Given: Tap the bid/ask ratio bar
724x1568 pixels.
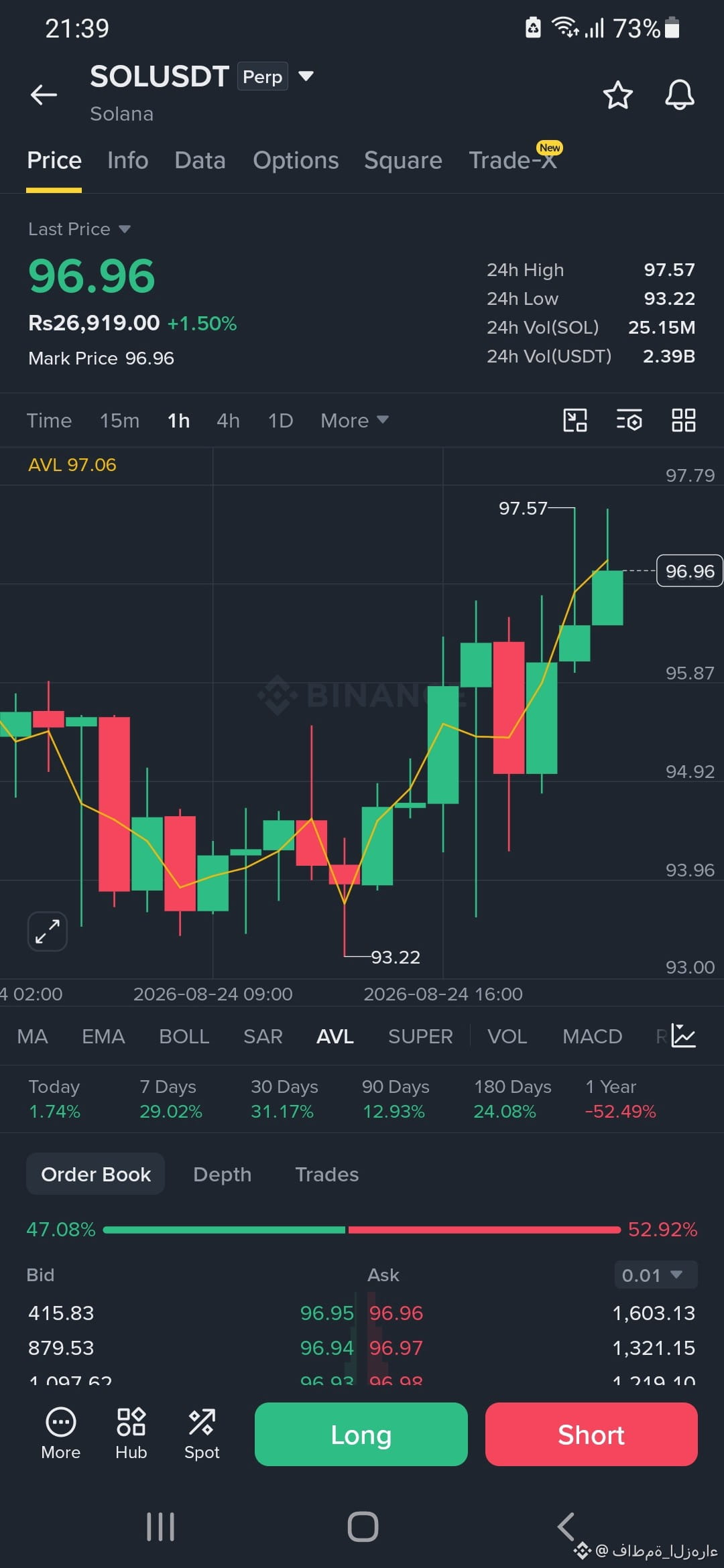Looking at the screenshot, I should (362, 1230).
